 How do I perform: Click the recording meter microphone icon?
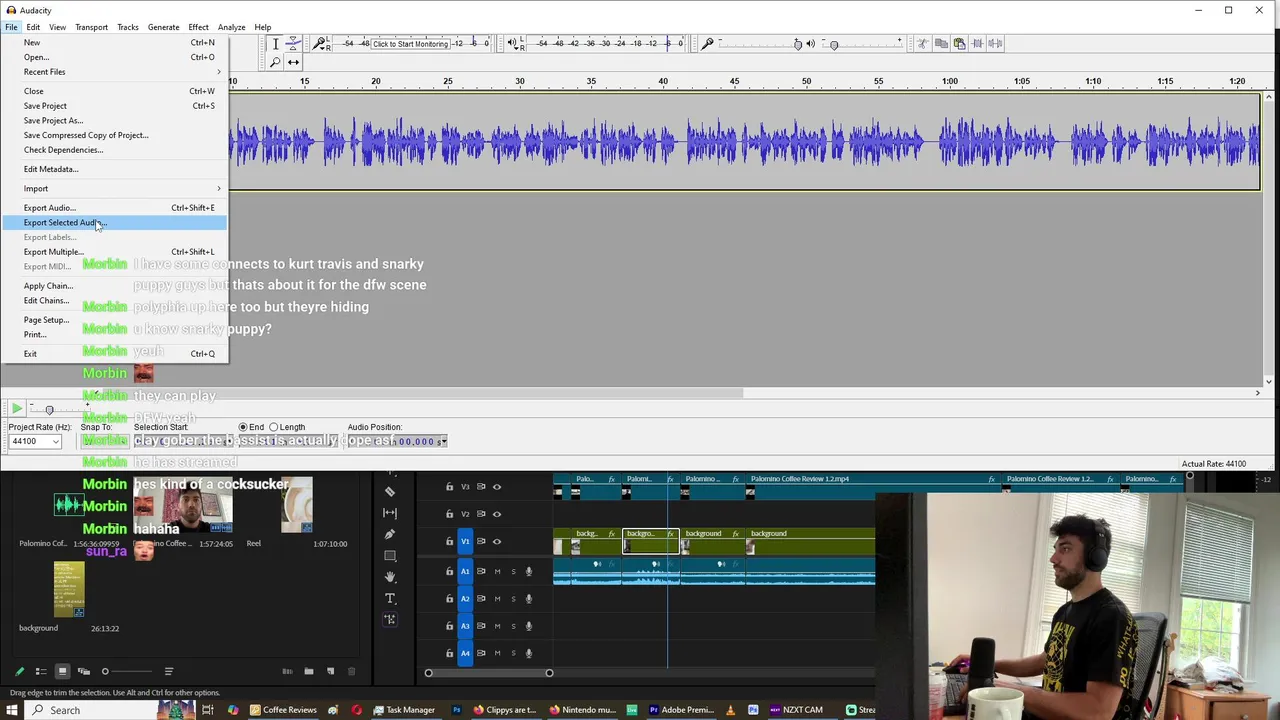pos(321,44)
